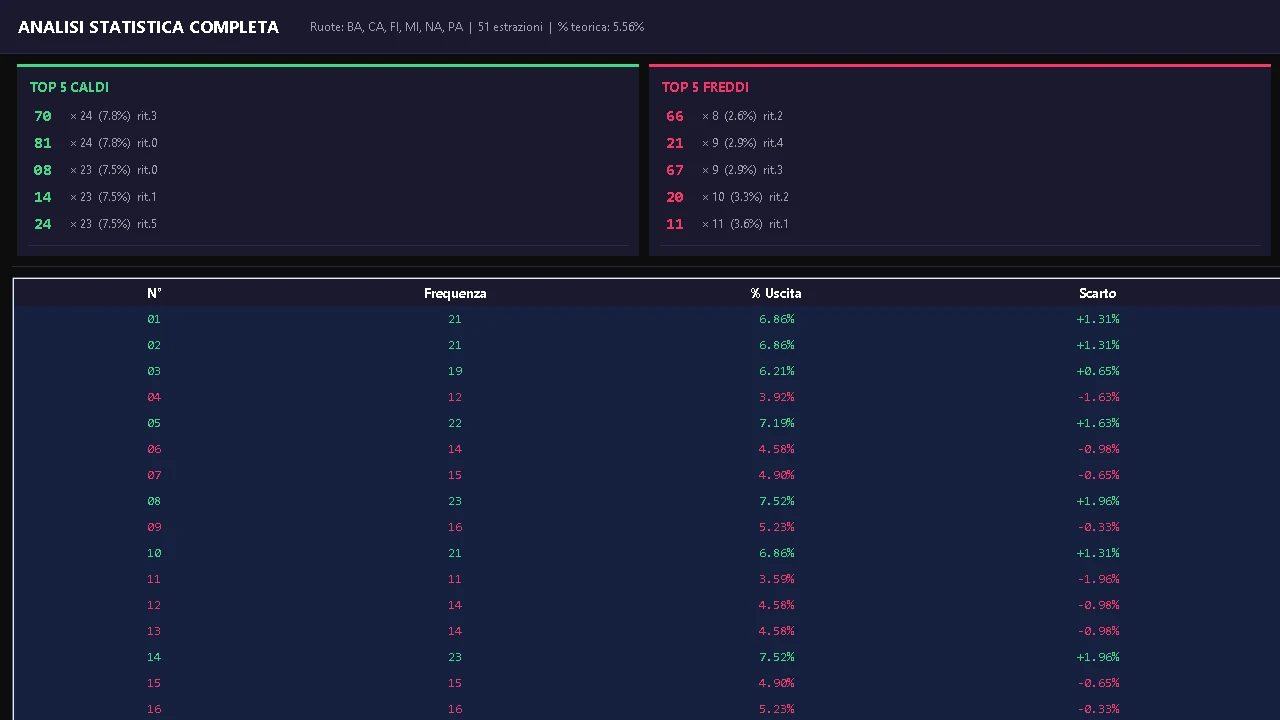Screen dimensions: 1280x720
Task: Select the Scarto column header
Action: (x=1097, y=293)
